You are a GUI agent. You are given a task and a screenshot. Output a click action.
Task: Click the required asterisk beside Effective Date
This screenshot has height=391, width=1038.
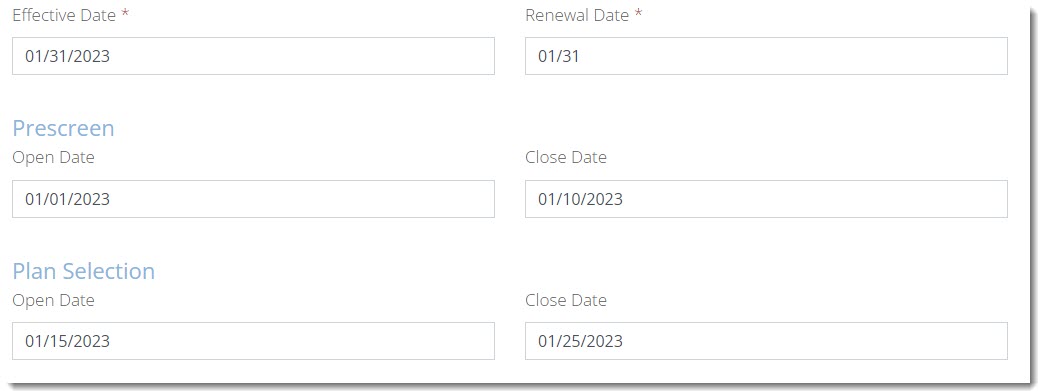125,14
